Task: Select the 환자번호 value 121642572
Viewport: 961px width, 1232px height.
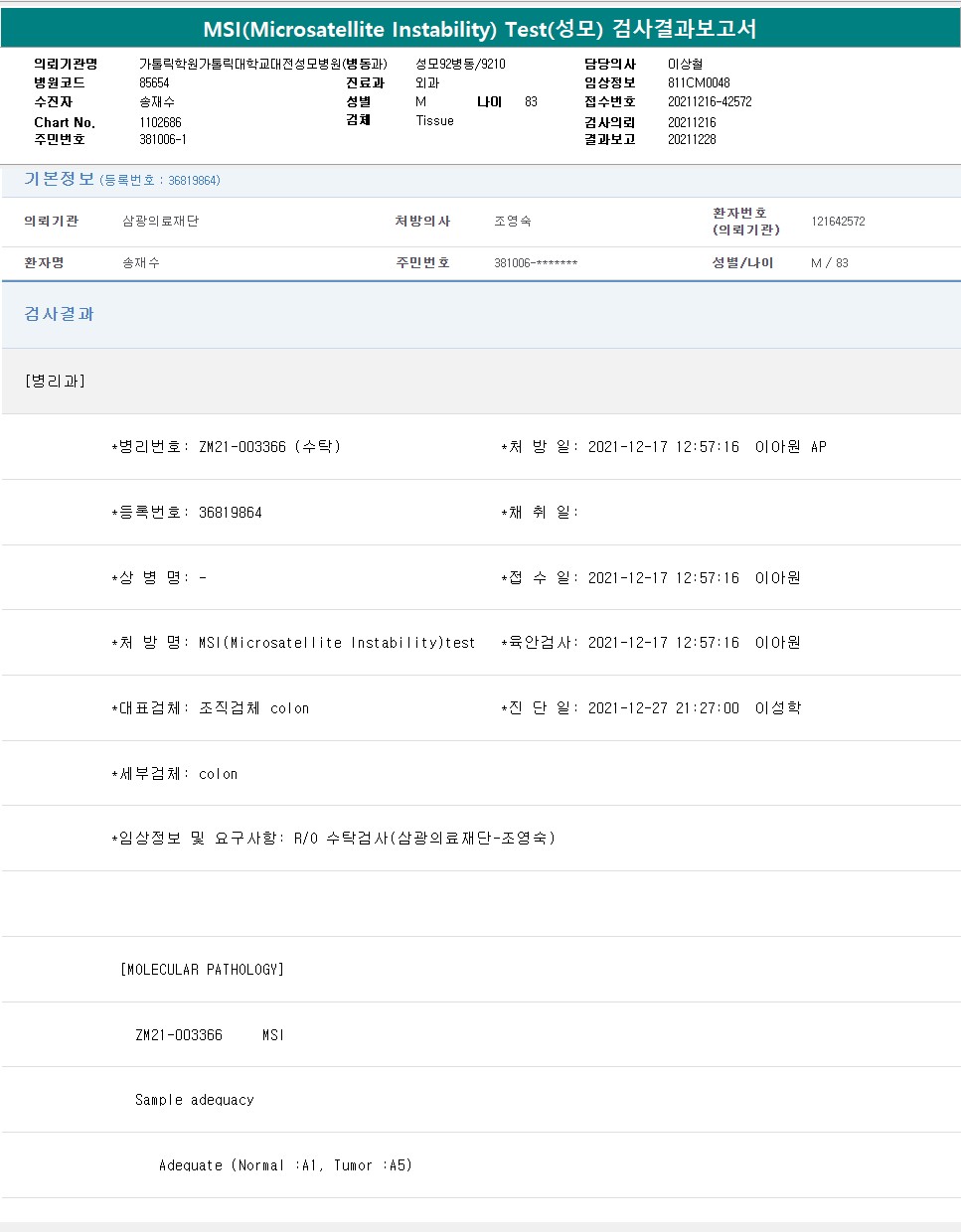Action: pos(838,222)
